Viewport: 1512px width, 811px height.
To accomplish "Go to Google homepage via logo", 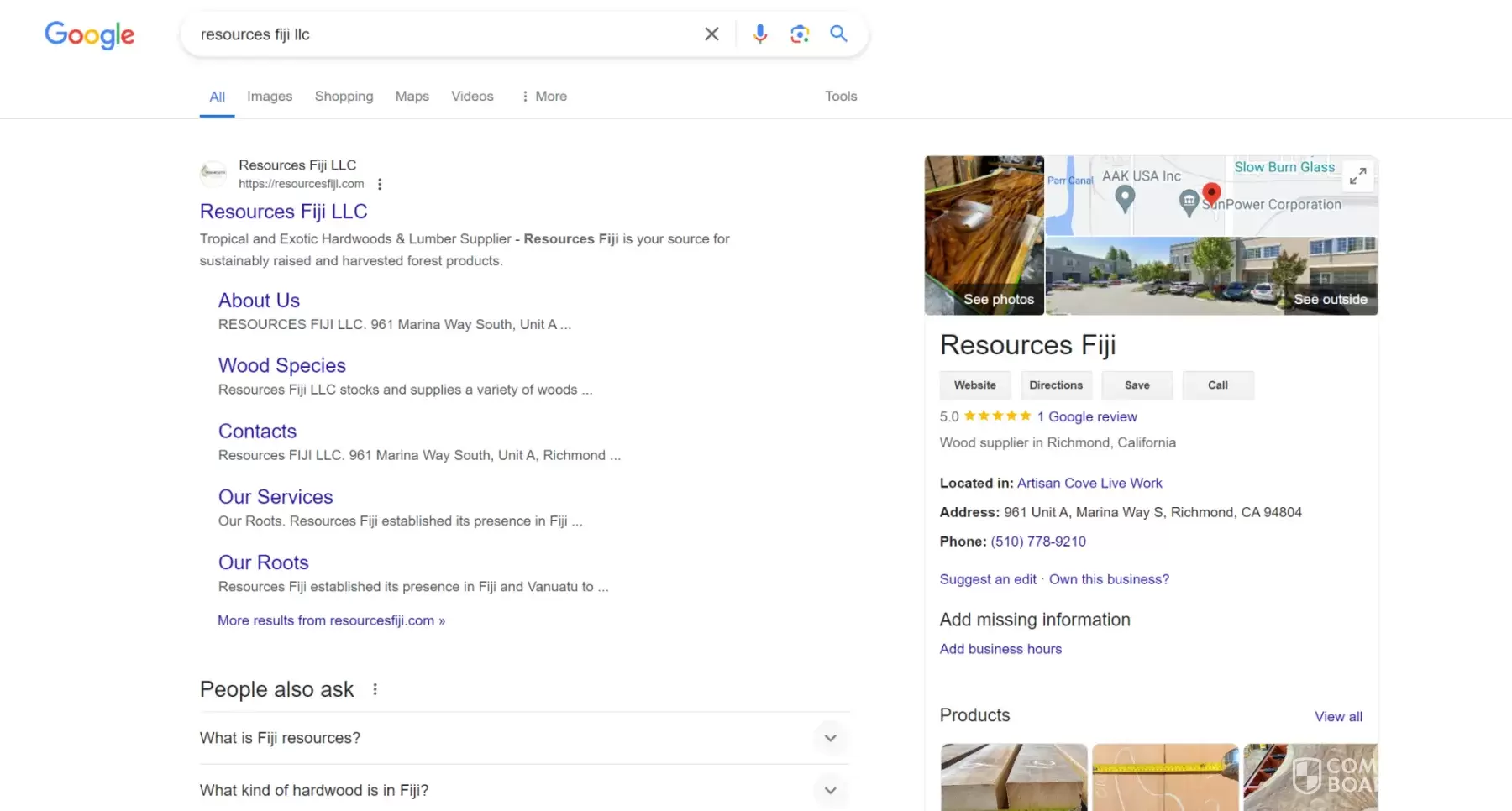I will click(90, 35).
